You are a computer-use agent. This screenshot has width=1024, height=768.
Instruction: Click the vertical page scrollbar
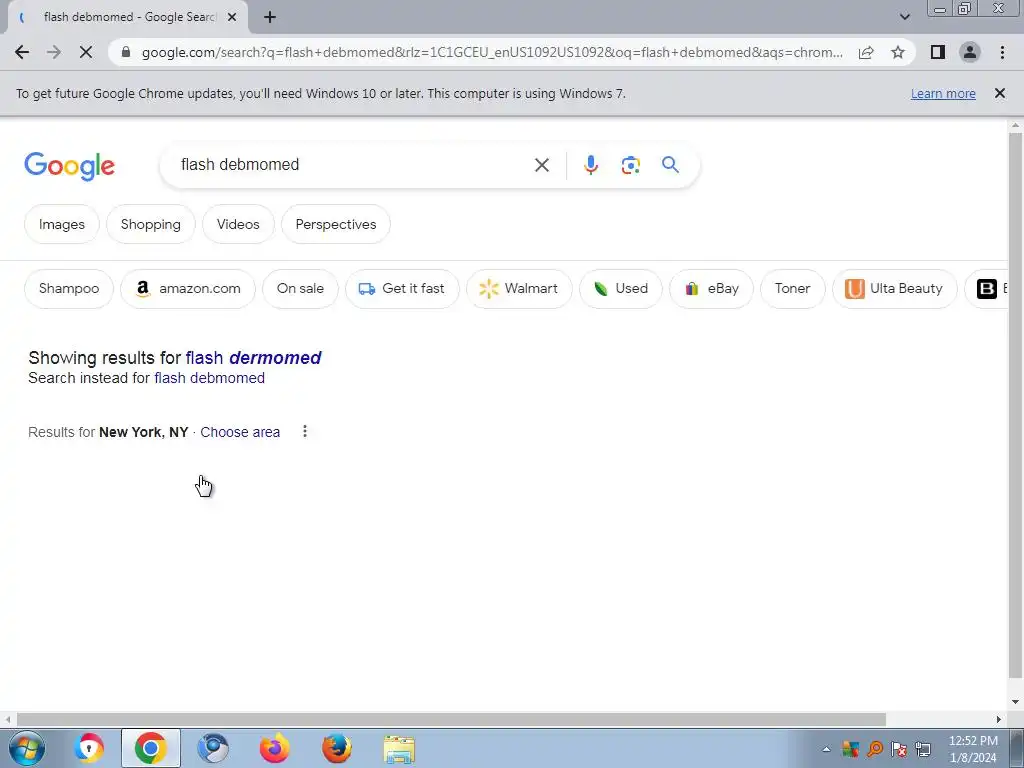[x=1015, y=405]
